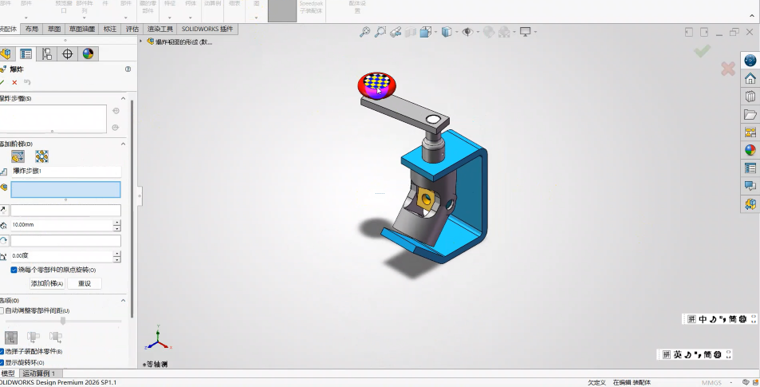This screenshot has width=760, height=387.
Task: Open the 运动算例 1 bottom tab
Action: click(x=39, y=373)
